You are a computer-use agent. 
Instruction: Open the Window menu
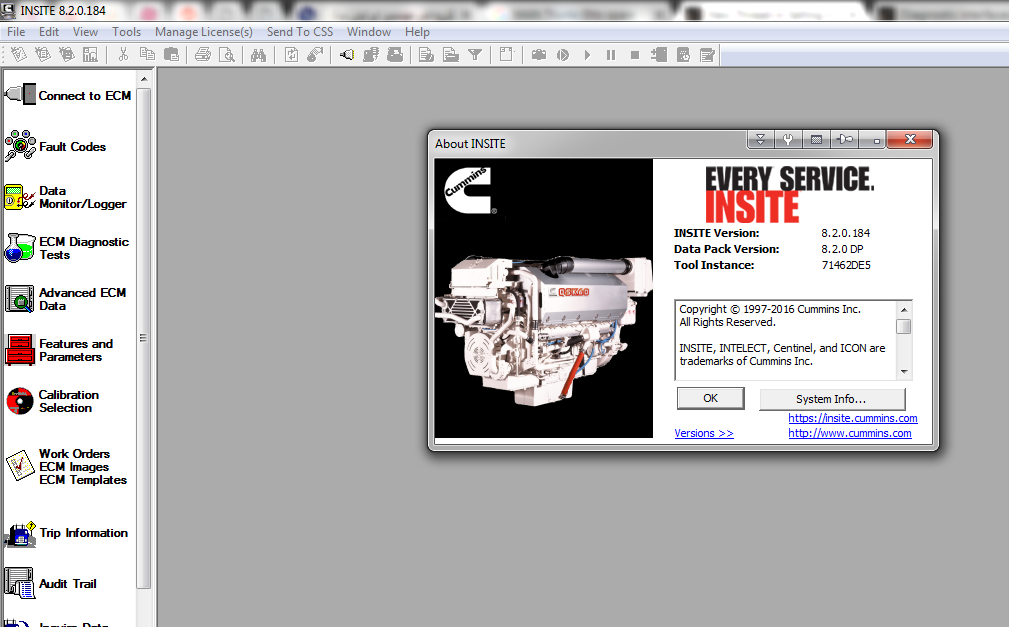click(369, 32)
